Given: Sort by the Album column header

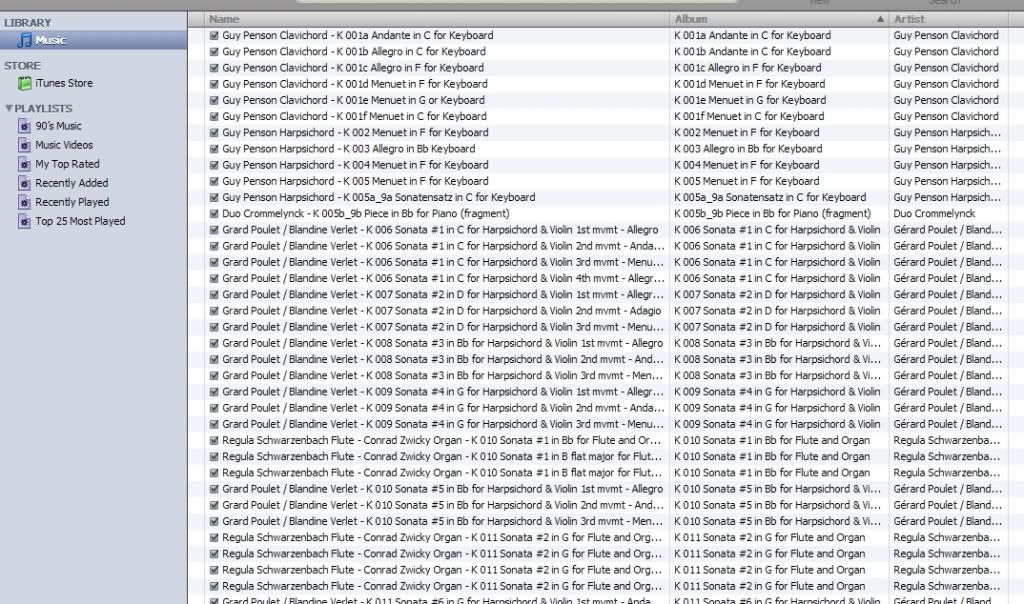Looking at the screenshot, I should [778, 19].
